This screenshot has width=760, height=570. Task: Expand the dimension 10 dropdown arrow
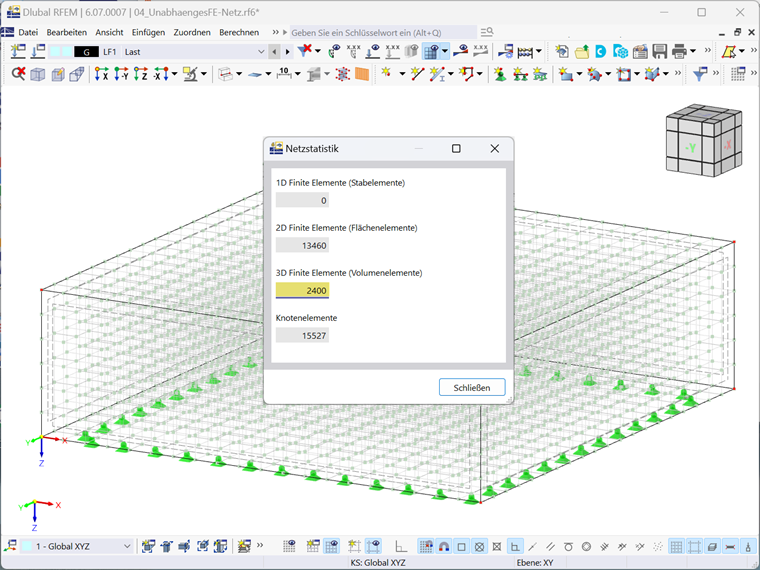[x=297, y=74]
